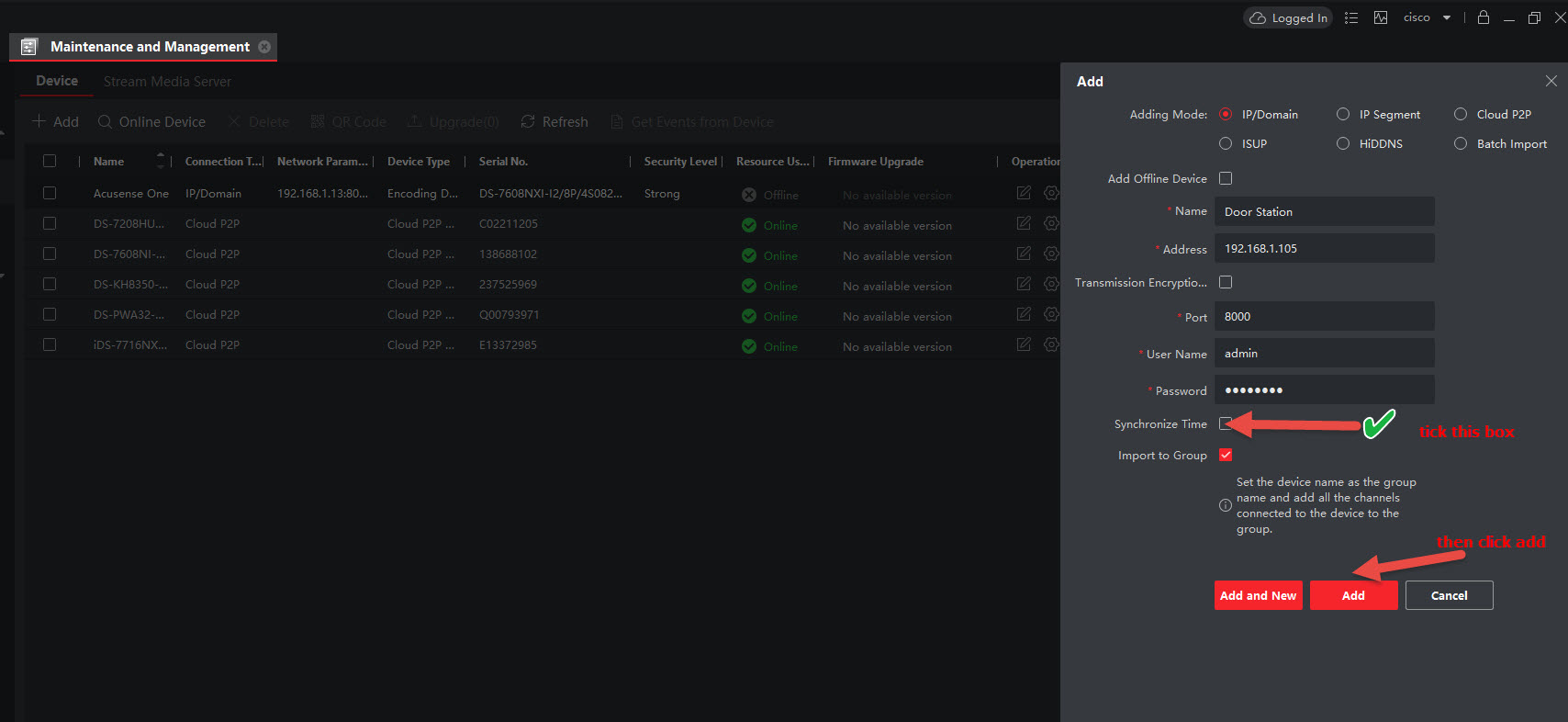Click the Online Device search button
Image resolution: width=1568 pixels, height=722 pixels.
(x=151, y=122)
